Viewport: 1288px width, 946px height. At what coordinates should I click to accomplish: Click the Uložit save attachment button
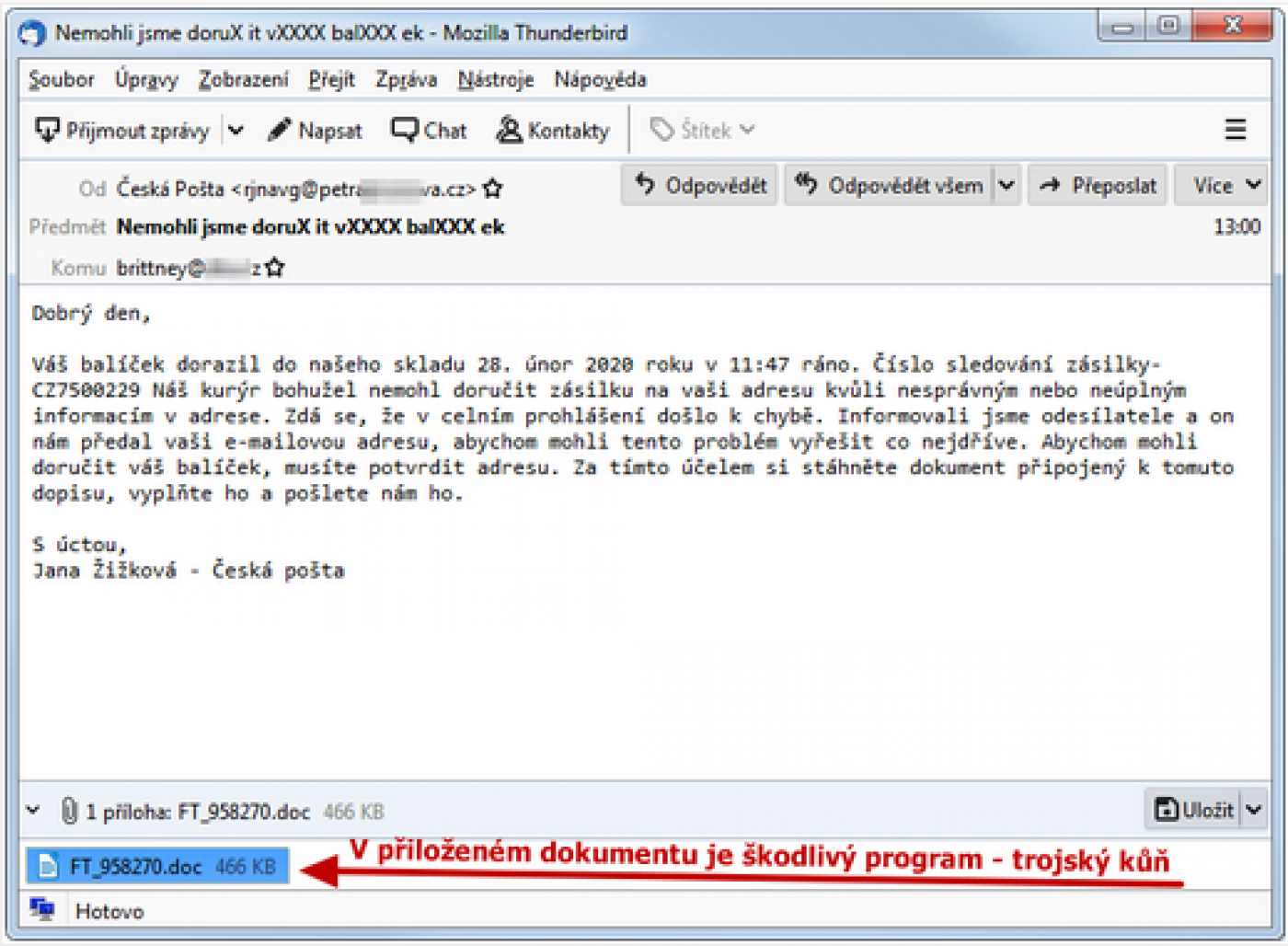tap(1194, 810)
